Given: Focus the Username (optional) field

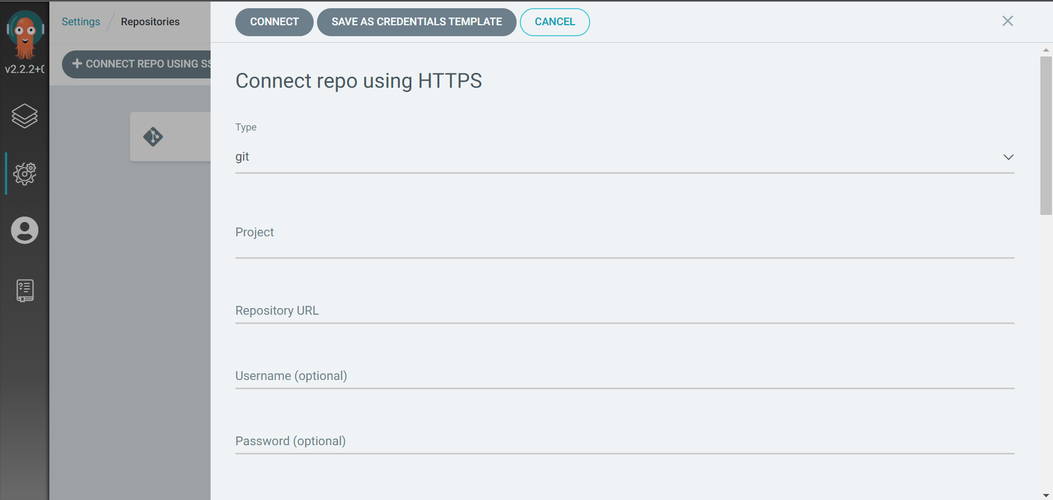Looking at the screenshot, I should point(625,377).
